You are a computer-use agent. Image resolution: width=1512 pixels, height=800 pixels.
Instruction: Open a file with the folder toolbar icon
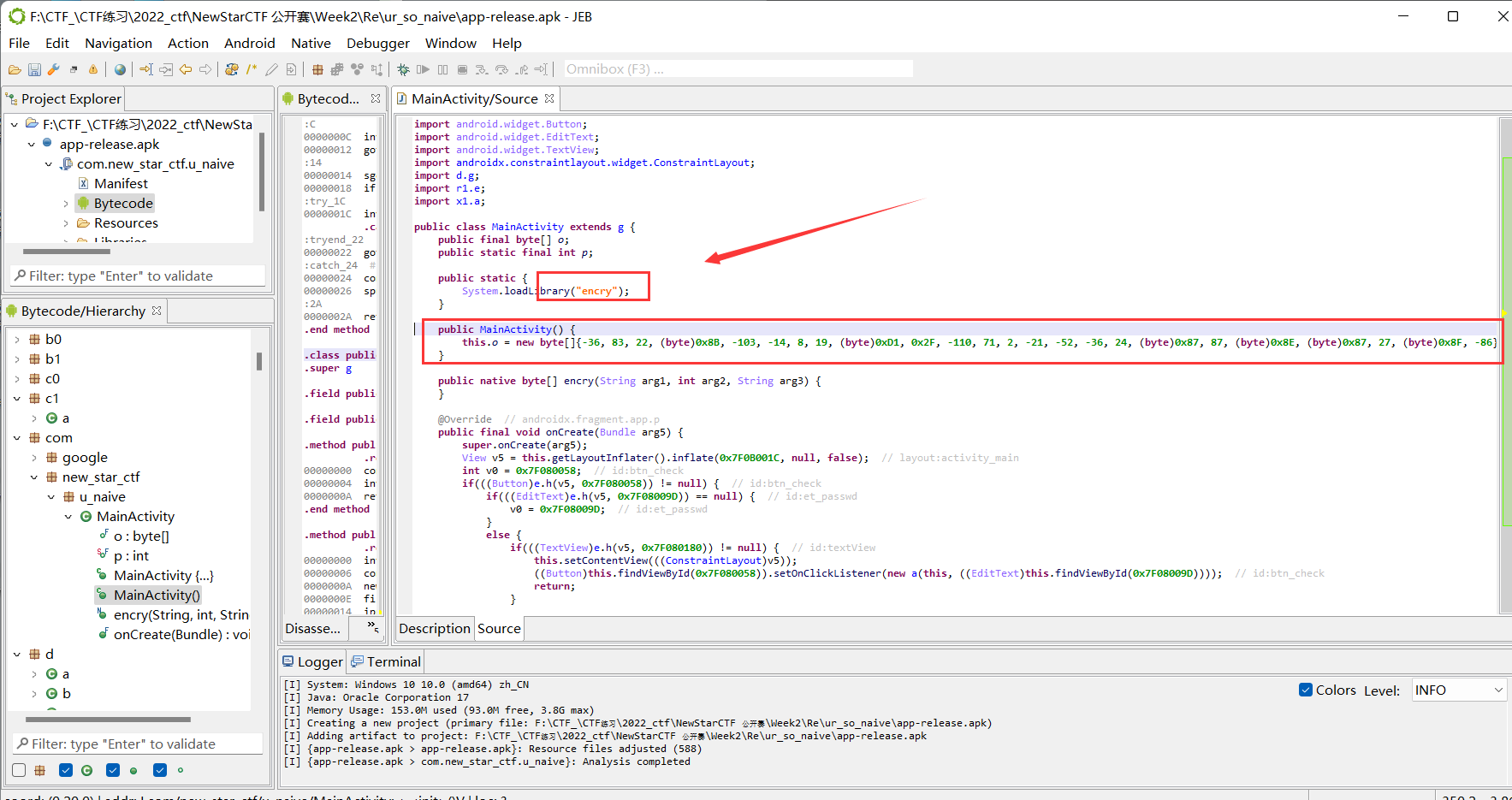tap(15, 69)
